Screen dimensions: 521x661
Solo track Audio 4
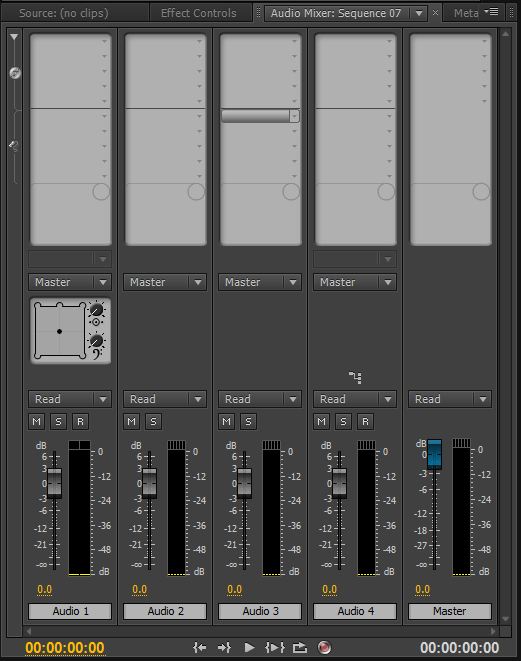point(344,422)
